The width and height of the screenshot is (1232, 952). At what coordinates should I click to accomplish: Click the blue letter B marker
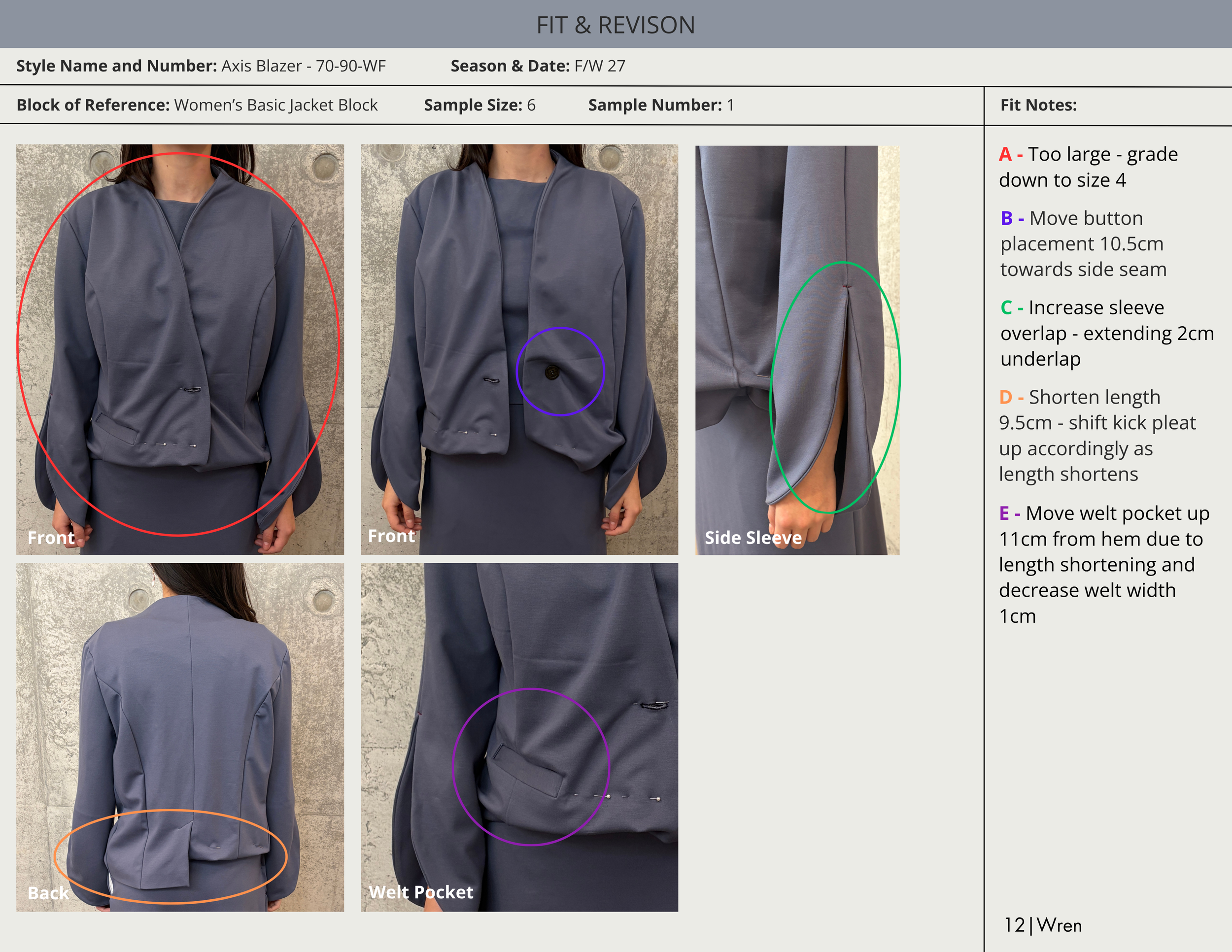click(x=1006, y=218)
